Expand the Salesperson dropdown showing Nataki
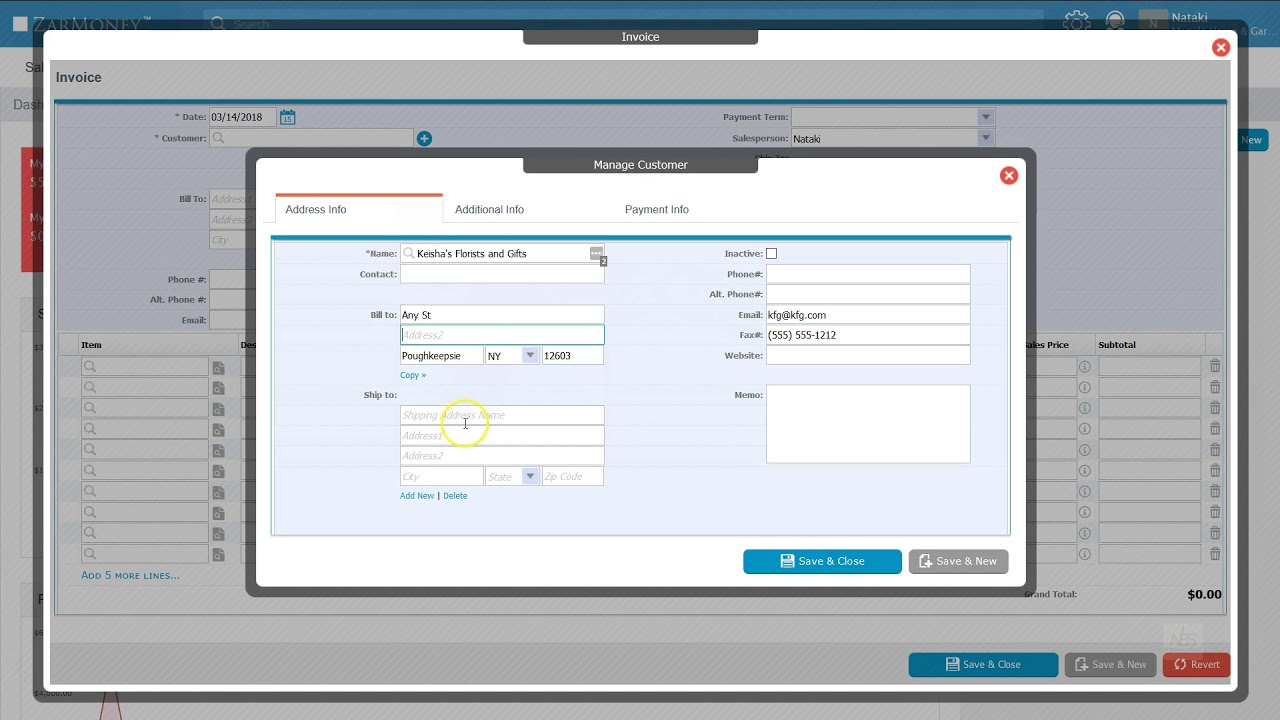1280x720 pixels. [985, 138]
